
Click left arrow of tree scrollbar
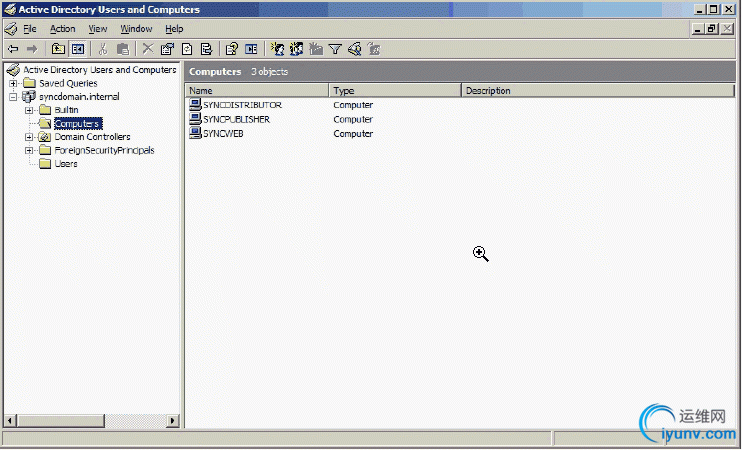pos(10,421)
